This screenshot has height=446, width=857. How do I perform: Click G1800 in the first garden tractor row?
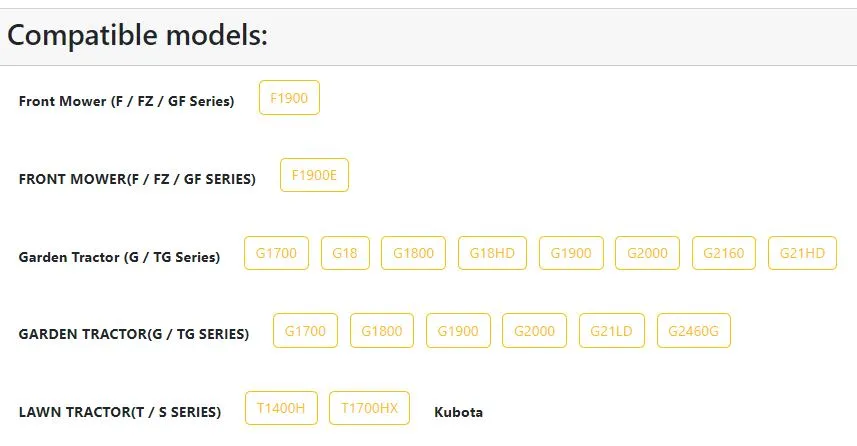pyautogui.click(x=413, y=253)
